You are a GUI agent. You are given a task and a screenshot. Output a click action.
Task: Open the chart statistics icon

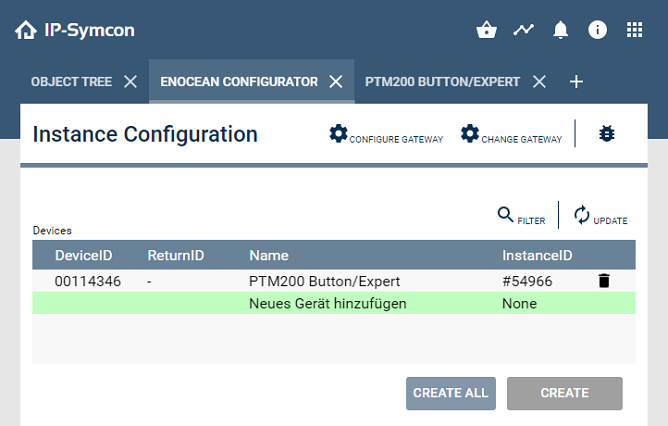(x=524, y=30)
